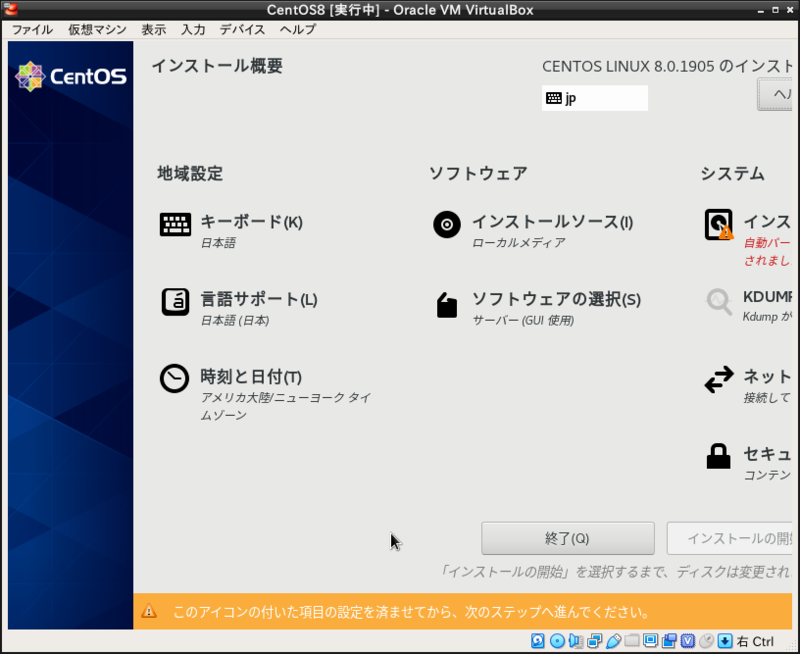
Task: Click the CentOS logo in the sidebar
Action: (x=71, y=77)
